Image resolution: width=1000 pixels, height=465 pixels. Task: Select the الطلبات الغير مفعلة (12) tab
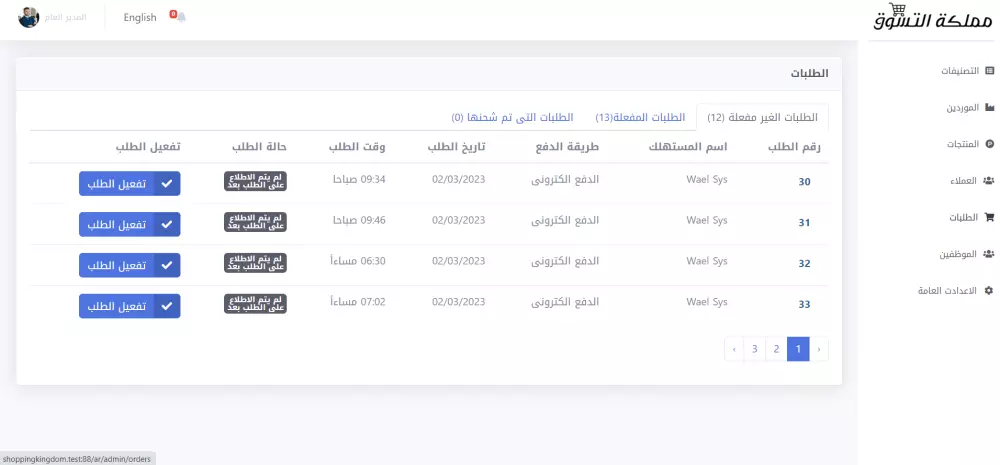762,117
